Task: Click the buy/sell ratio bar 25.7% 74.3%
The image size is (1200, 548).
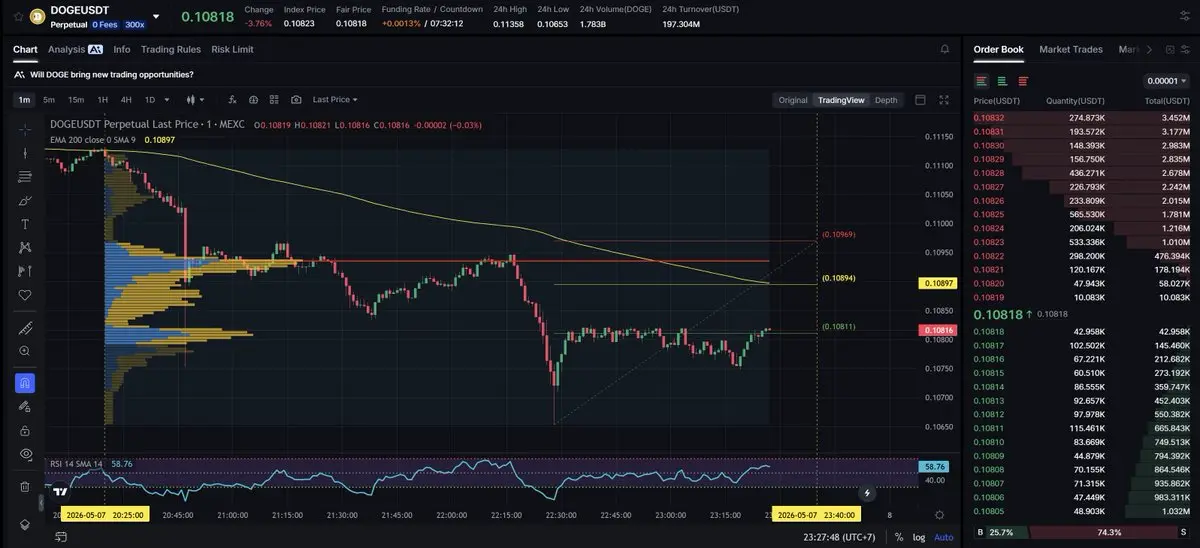Action: click(x=1083, y=532)
